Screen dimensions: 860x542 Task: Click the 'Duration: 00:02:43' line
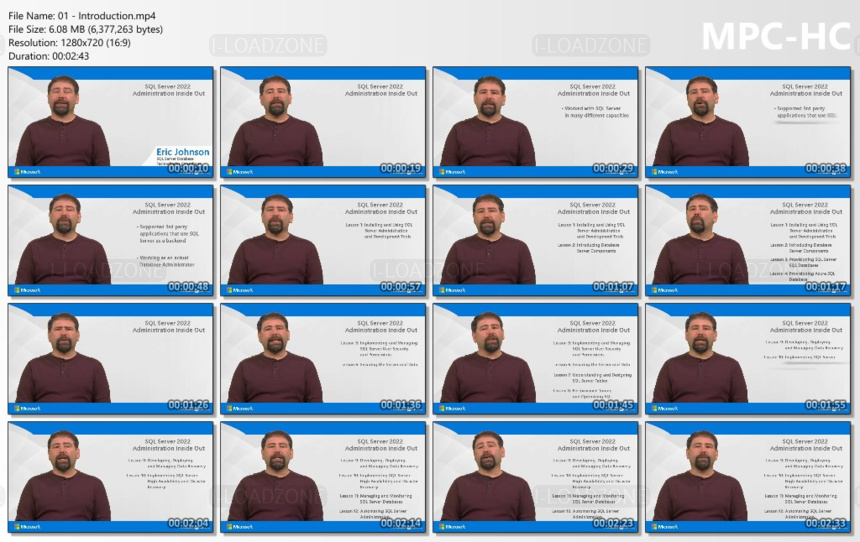point(48,56)
